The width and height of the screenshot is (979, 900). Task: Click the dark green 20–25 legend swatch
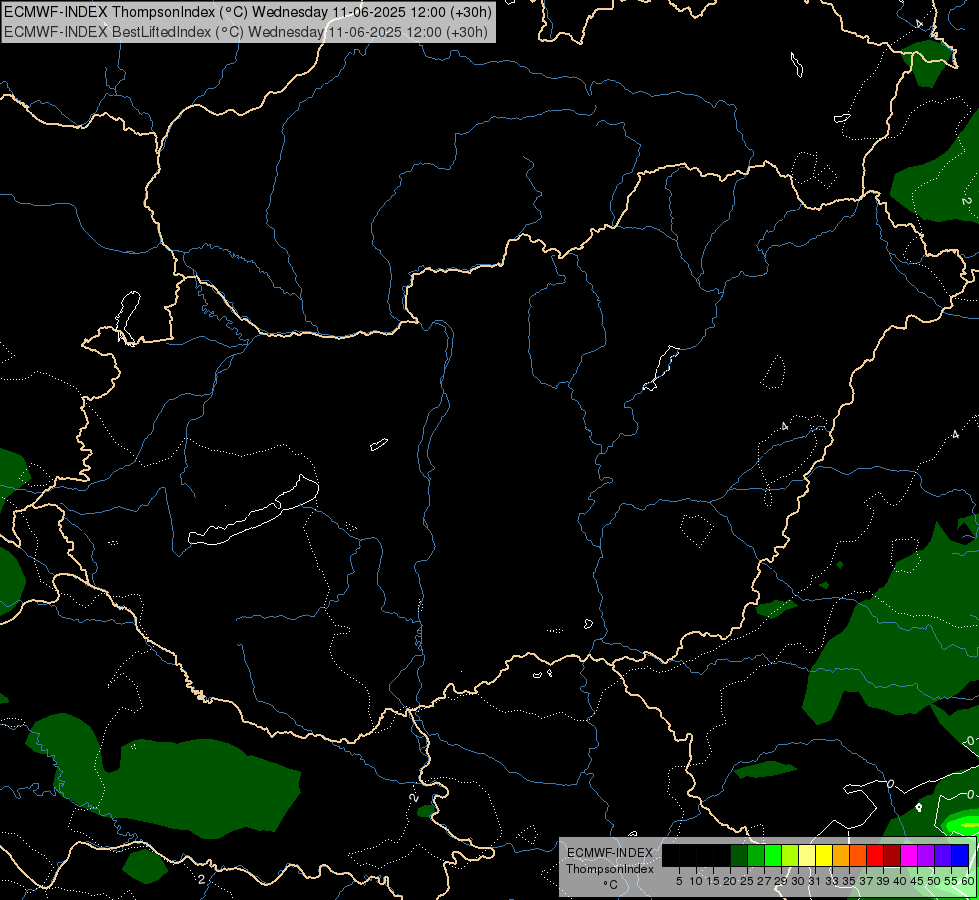[x=739, y=855]
